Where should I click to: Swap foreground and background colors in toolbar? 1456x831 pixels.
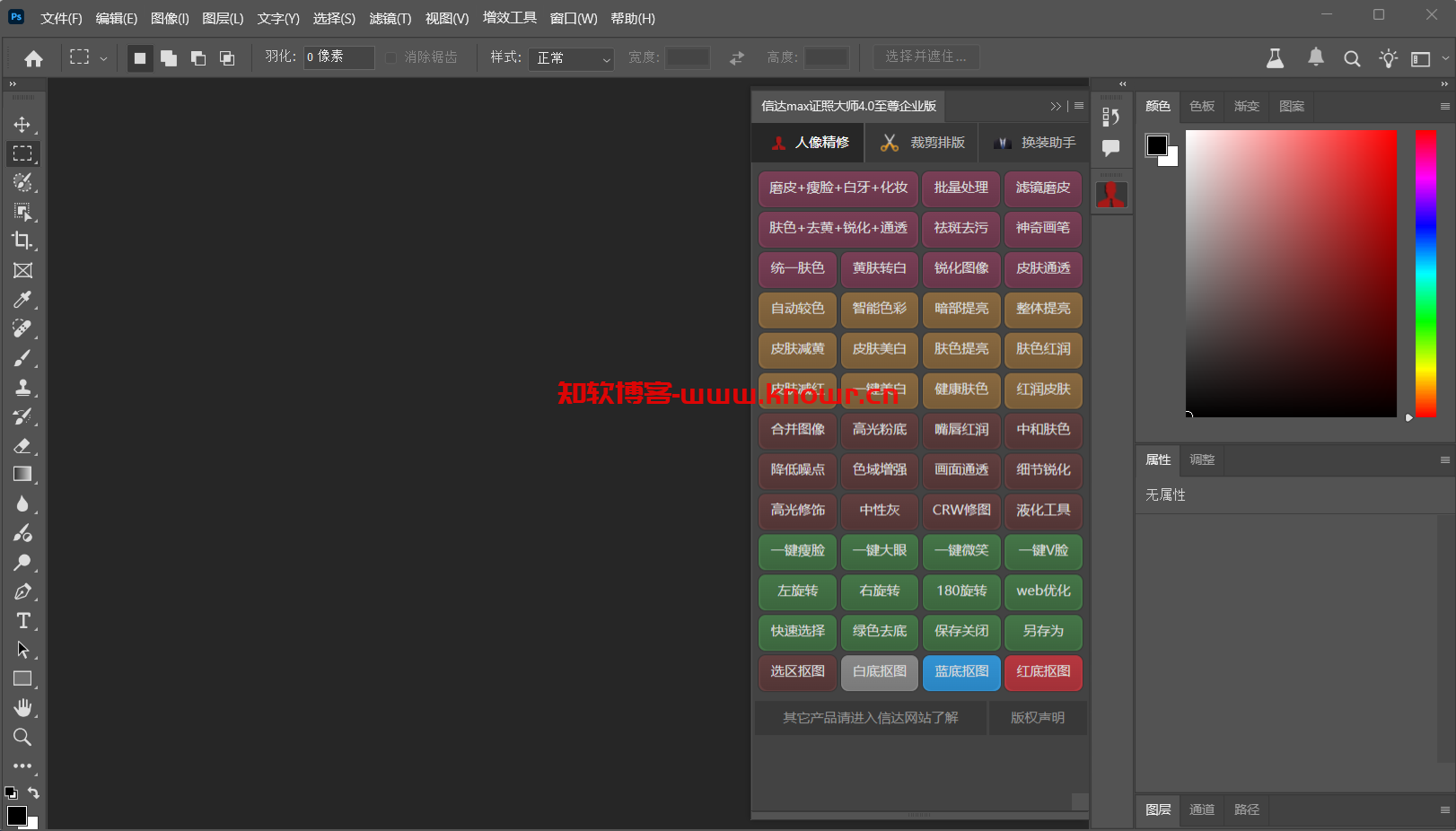pyautogui.click(x=33, y=792)
